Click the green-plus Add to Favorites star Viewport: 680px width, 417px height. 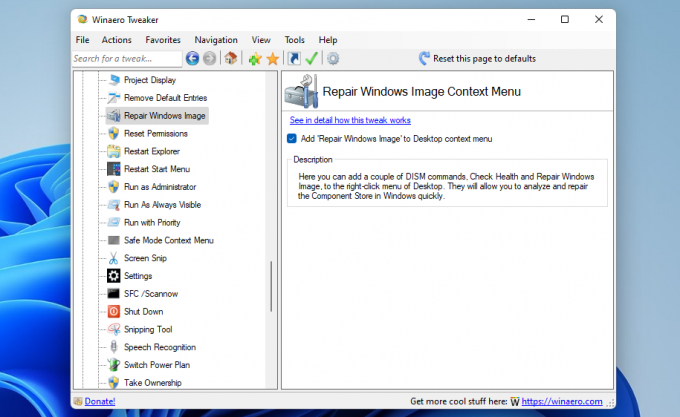pos(255,59)
